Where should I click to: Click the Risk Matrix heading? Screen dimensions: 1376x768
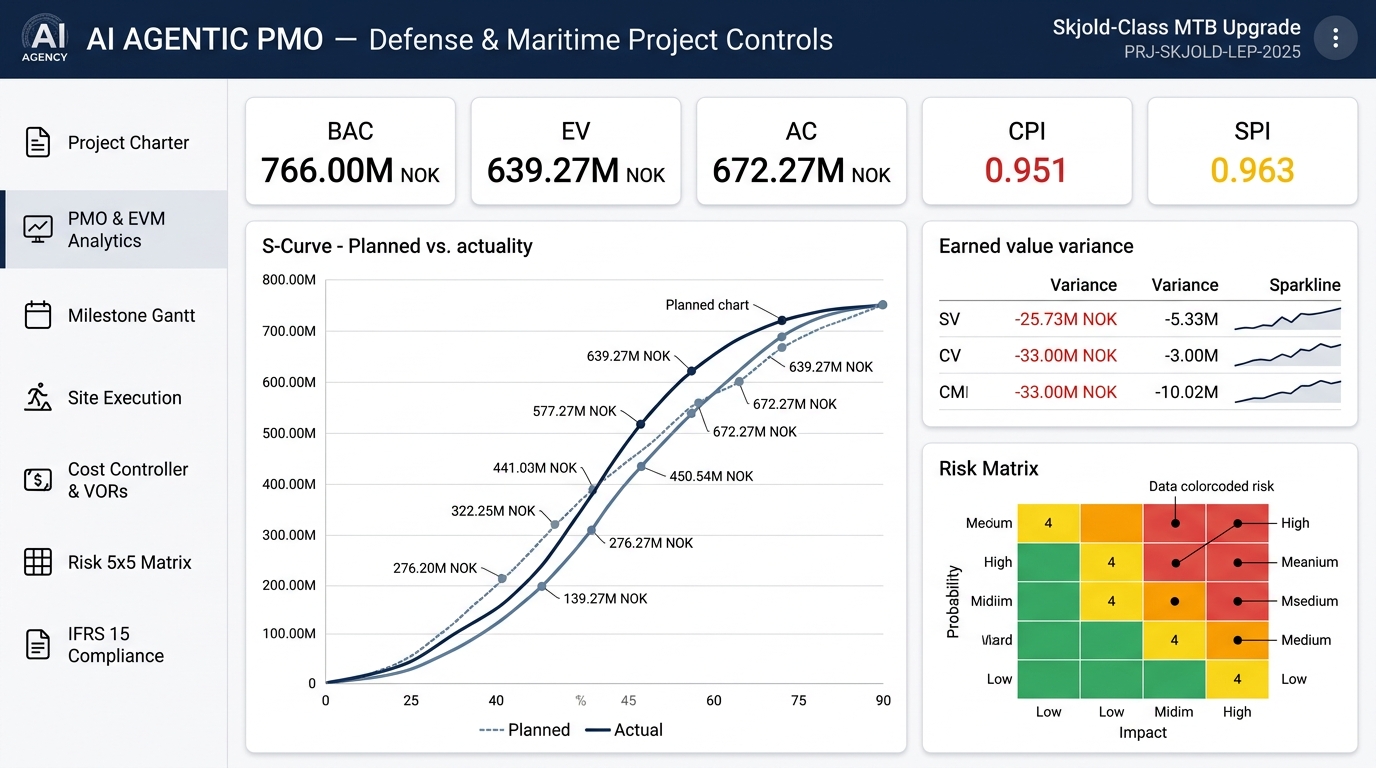click(x=989, y=468)
